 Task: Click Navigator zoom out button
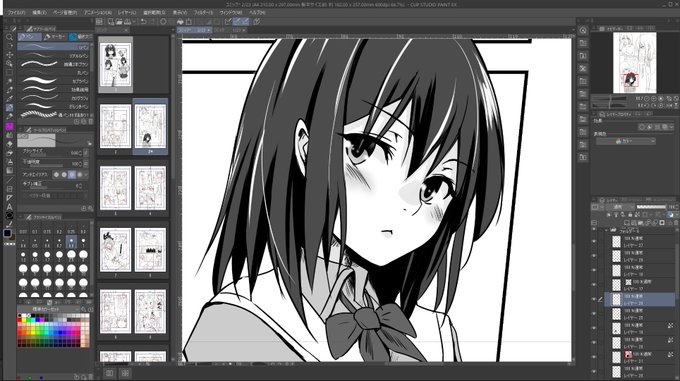647,99
